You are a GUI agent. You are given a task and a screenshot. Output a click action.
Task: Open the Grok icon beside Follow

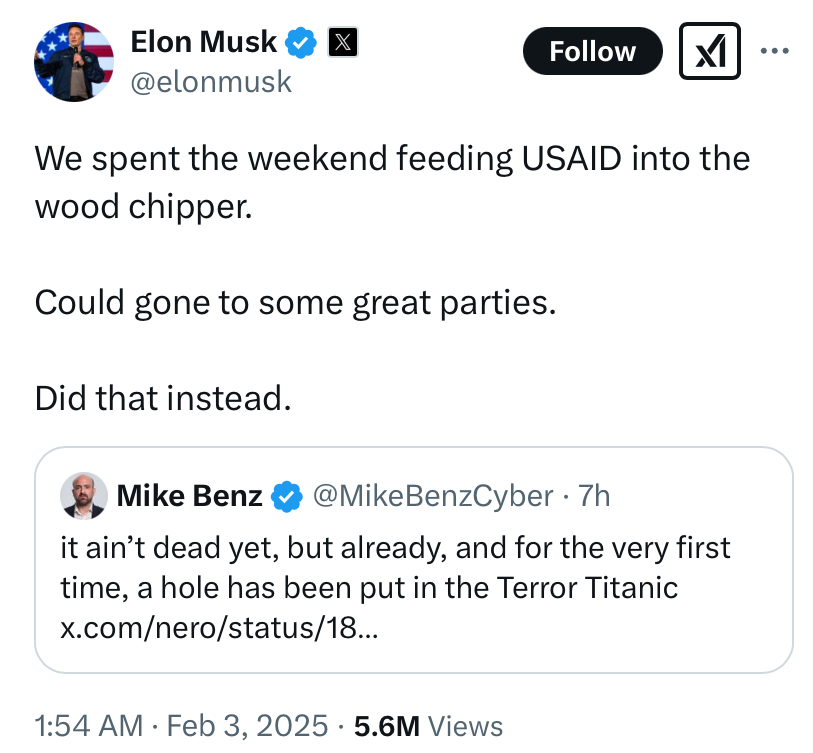[x=709, y=51]
